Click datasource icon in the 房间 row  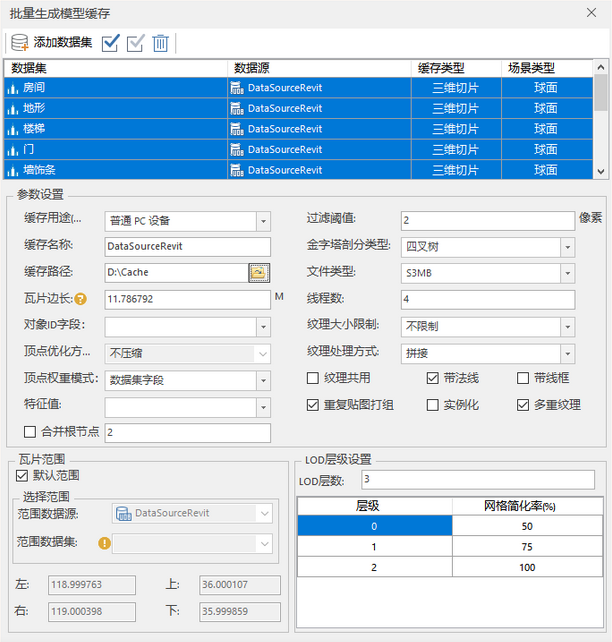click(237, 88)
